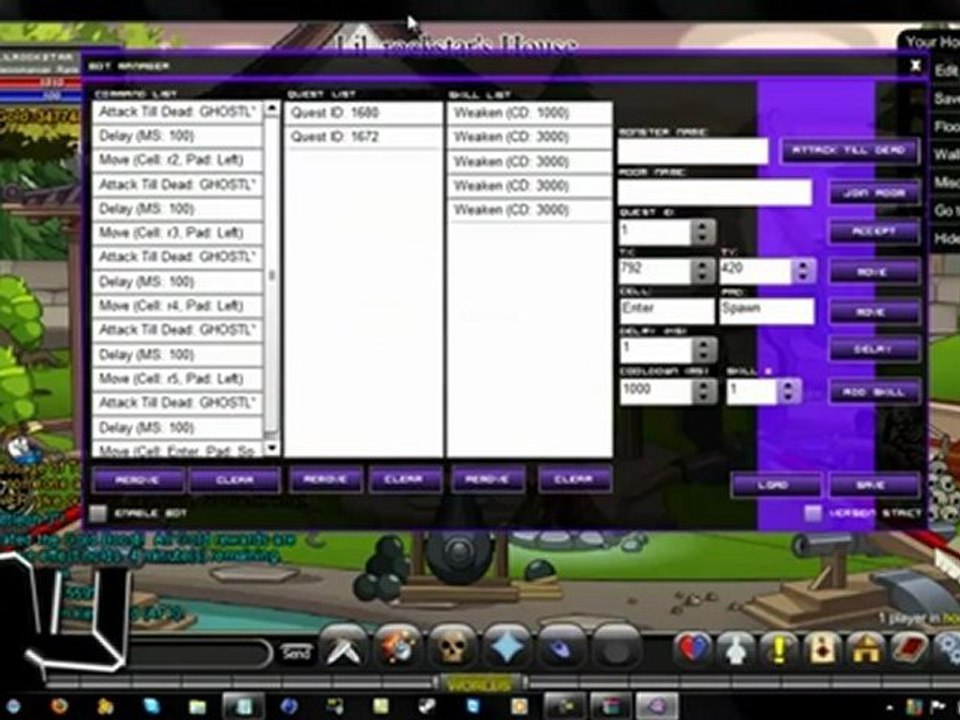Open the red book icon
This screenshot has height=720, width=960.
pyautogui.click(x=908, y=649)
